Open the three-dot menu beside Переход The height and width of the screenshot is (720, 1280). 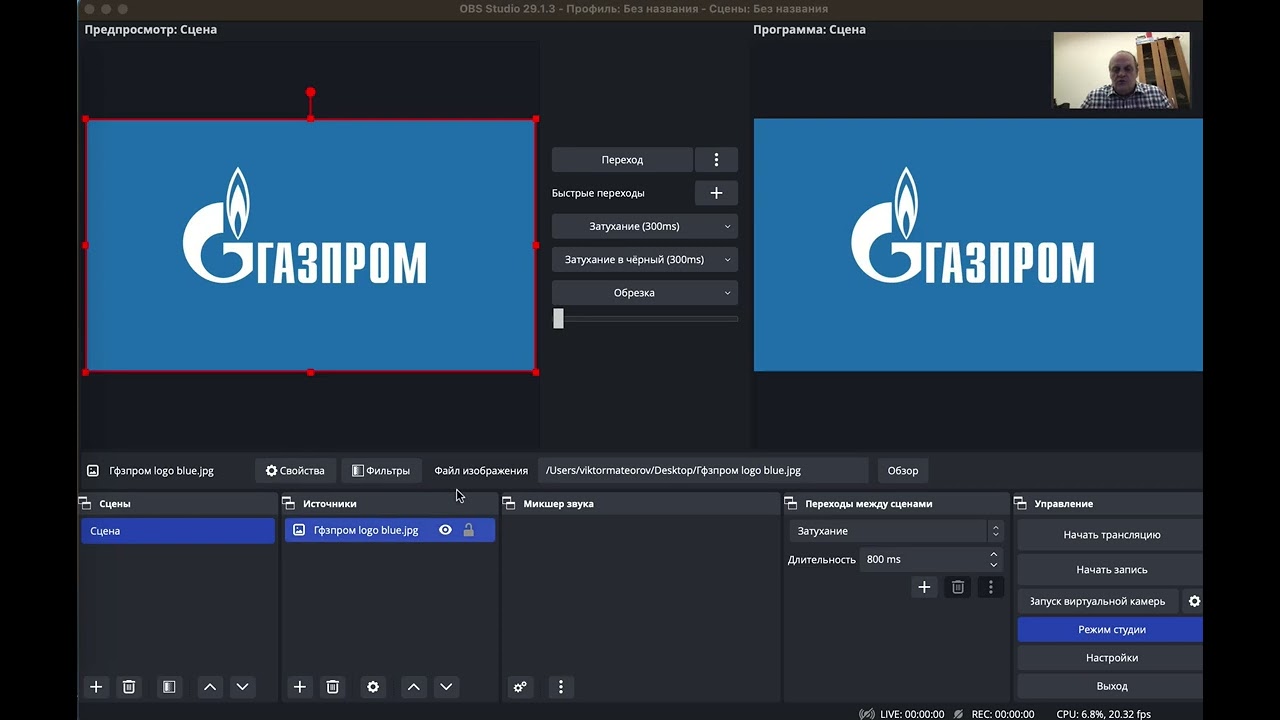pyautogui.click(x=716, y=160)
